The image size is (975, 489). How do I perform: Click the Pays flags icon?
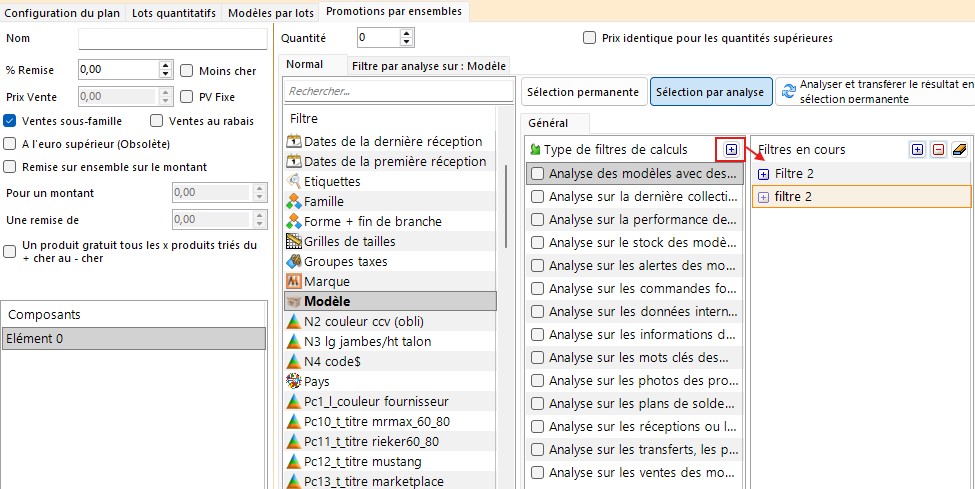(293, 381)
